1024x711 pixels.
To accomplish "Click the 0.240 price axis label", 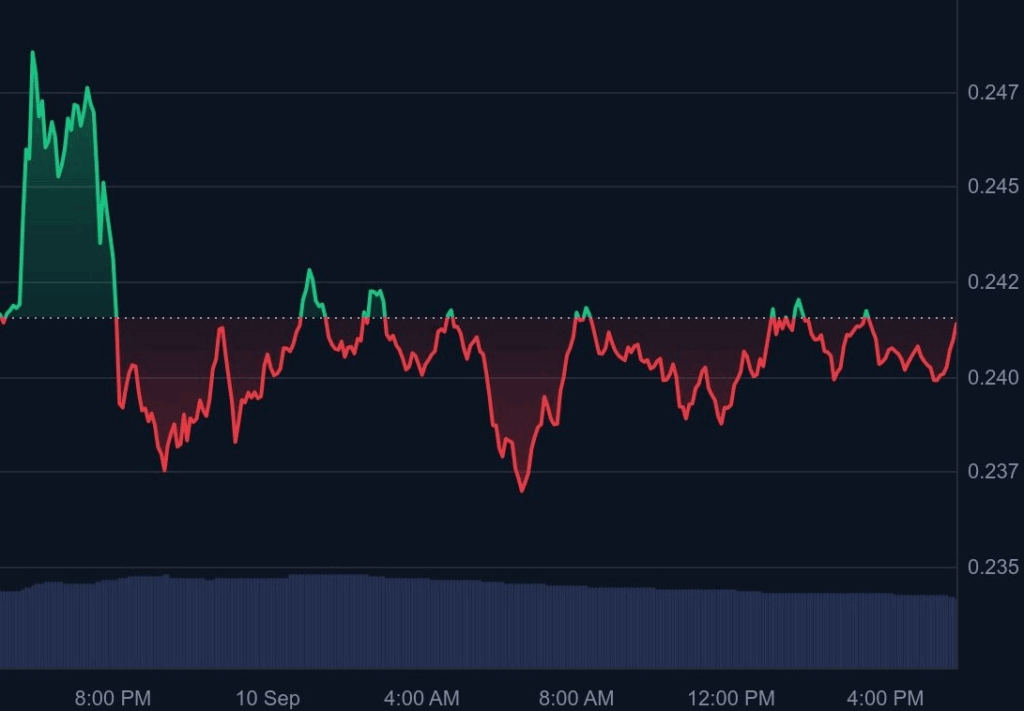I will point(993,377).
